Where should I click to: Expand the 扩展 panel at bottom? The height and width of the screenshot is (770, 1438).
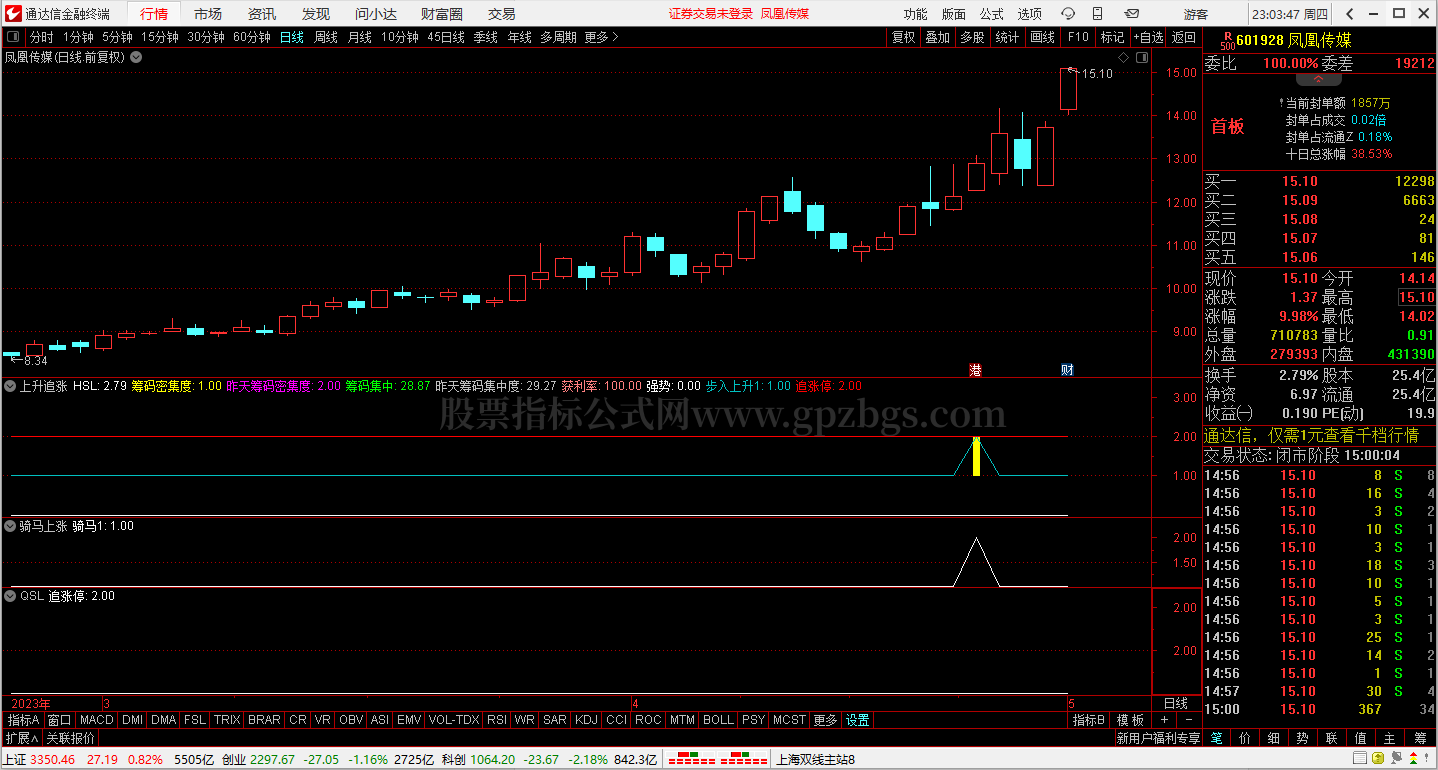(x=21, y=738)
